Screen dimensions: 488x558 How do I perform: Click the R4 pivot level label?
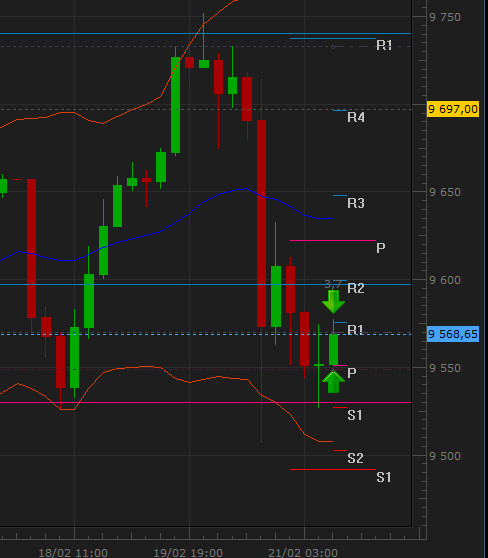[x=356, y=117]
